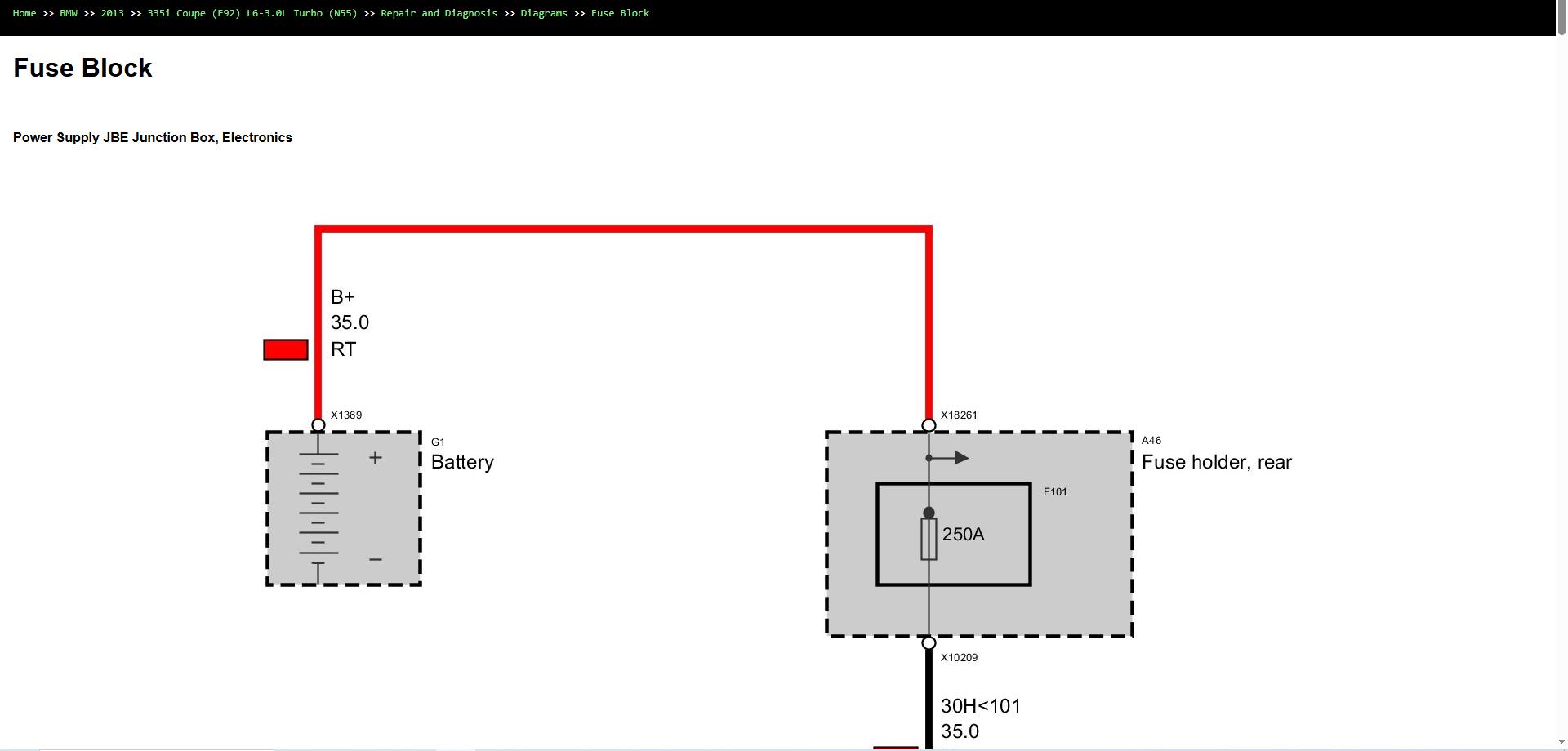Click the "250A" fuse rating text

(964, 535)
